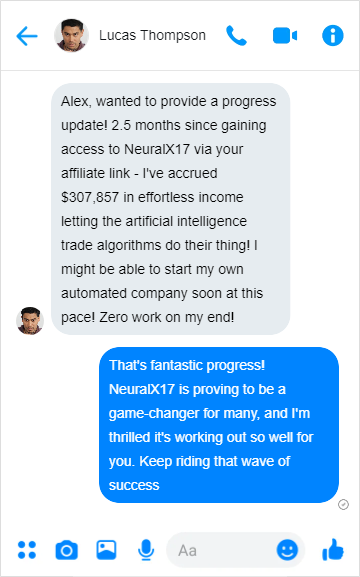
Task: Start a voice call with Lucas Thompson
Action: [236, 36]
